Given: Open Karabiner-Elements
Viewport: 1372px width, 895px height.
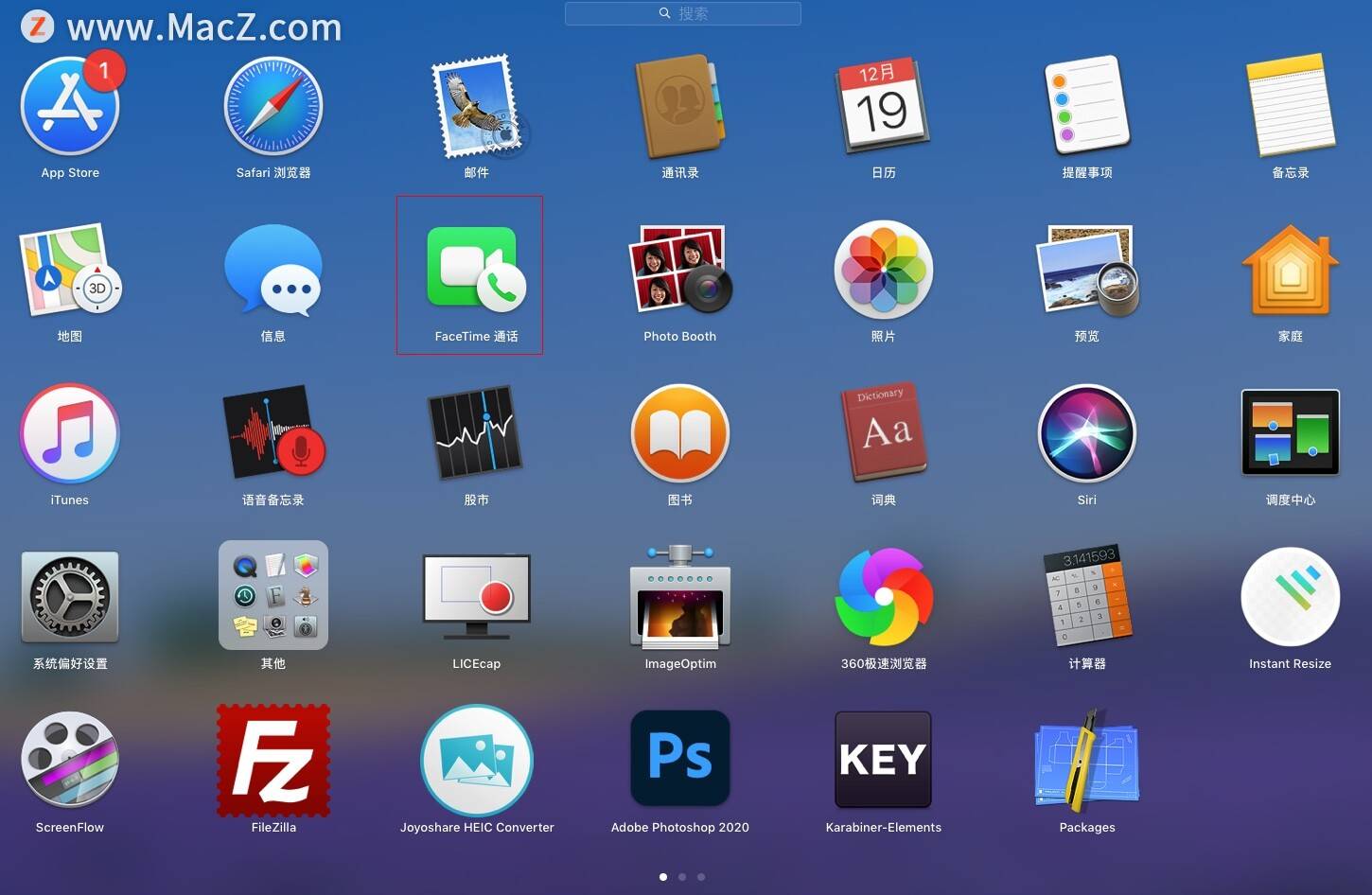Looking at the screenshot, I should click(884, 762).
